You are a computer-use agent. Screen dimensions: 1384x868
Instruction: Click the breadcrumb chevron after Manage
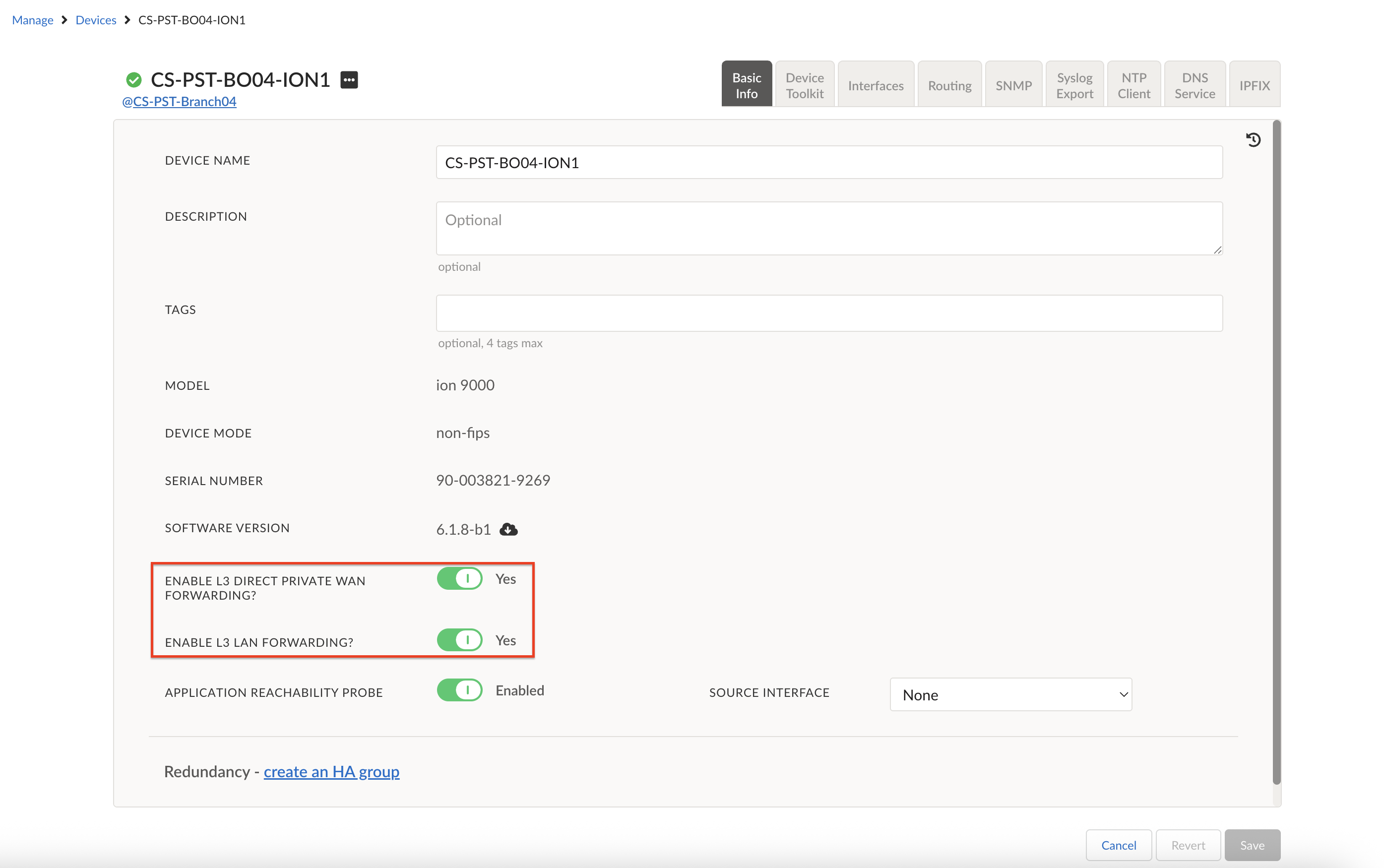pyautogui.click(x=64, y=20)
